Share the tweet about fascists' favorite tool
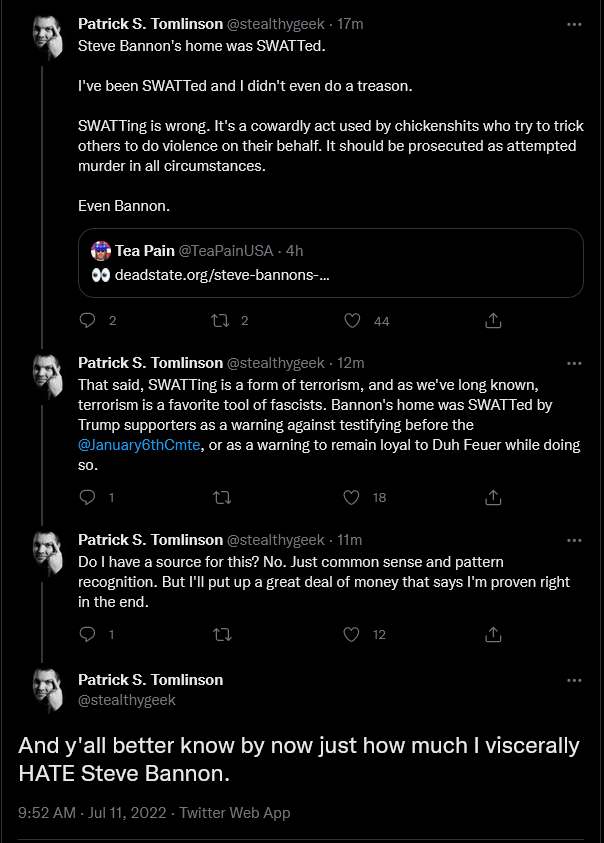Image resolution: width=604 pixels, height=843 pixels. click(x=493, y=498)
